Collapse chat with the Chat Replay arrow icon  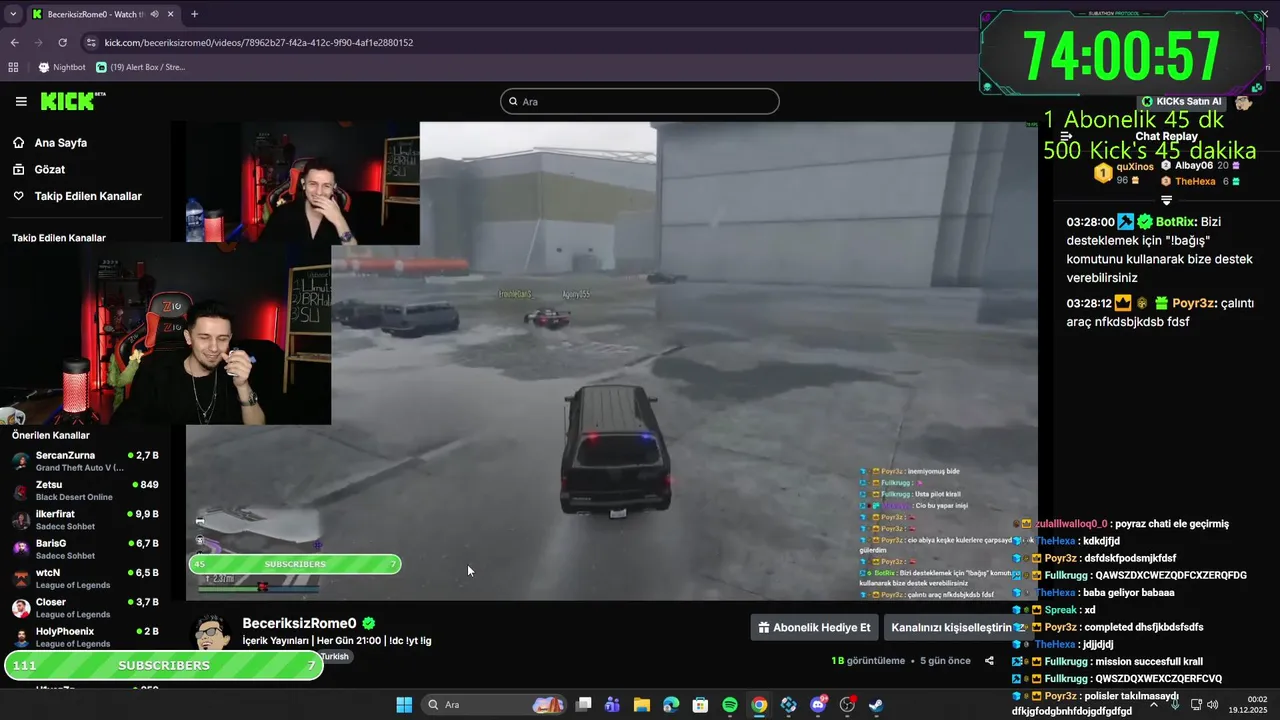pos(1066,136)
